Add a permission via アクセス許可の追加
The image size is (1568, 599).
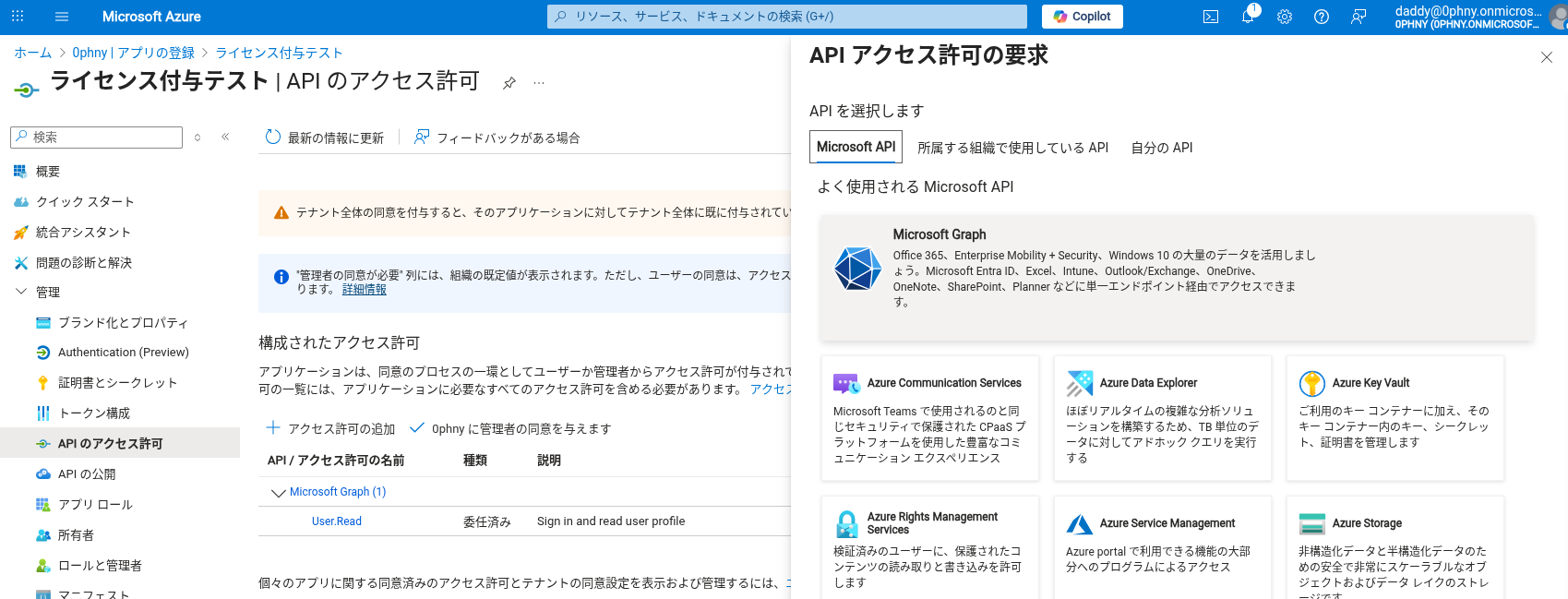330,428
